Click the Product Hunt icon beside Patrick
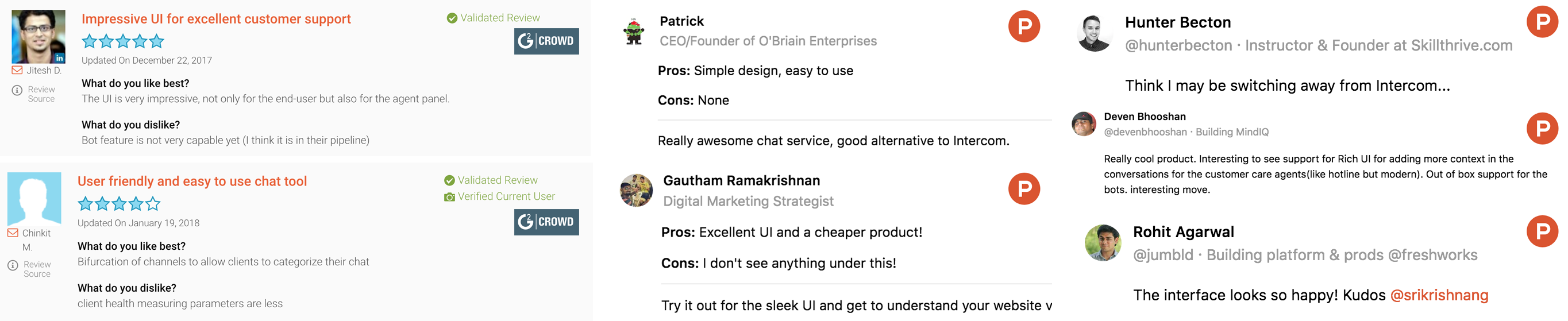 [x=1024, y=26]
